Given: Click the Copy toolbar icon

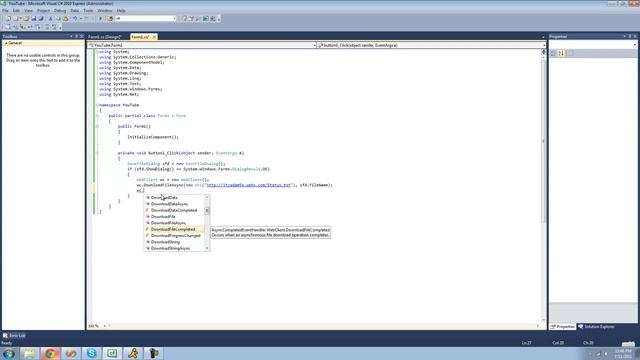Looking at the screenshot, I should [58, 18].
